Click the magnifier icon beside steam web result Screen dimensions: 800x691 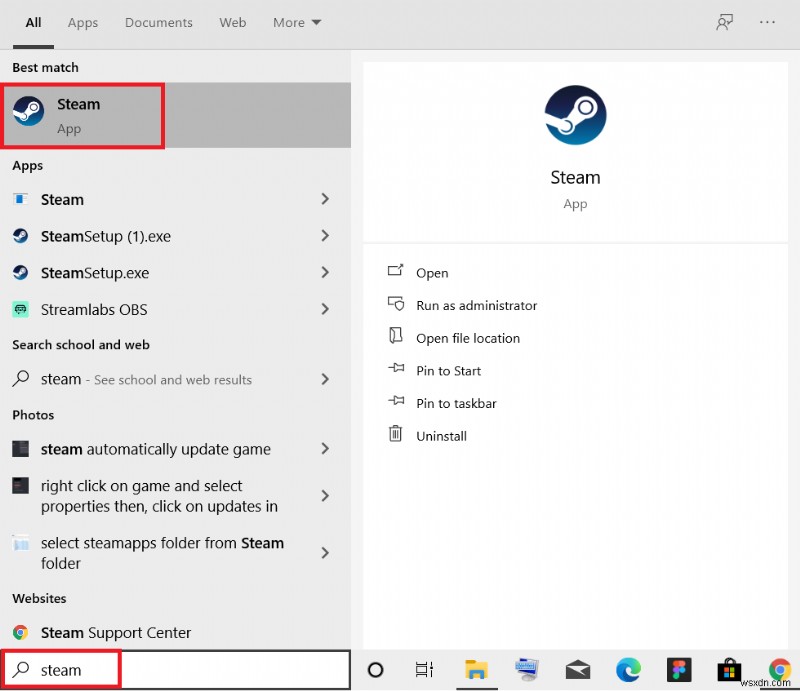[20, 379]
